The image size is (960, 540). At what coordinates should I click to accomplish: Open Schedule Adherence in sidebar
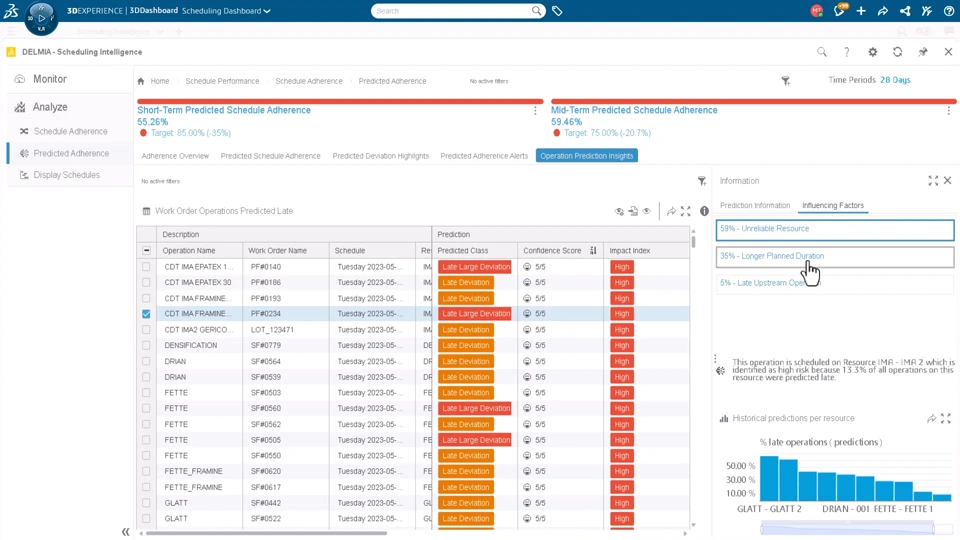pos(70,132)
